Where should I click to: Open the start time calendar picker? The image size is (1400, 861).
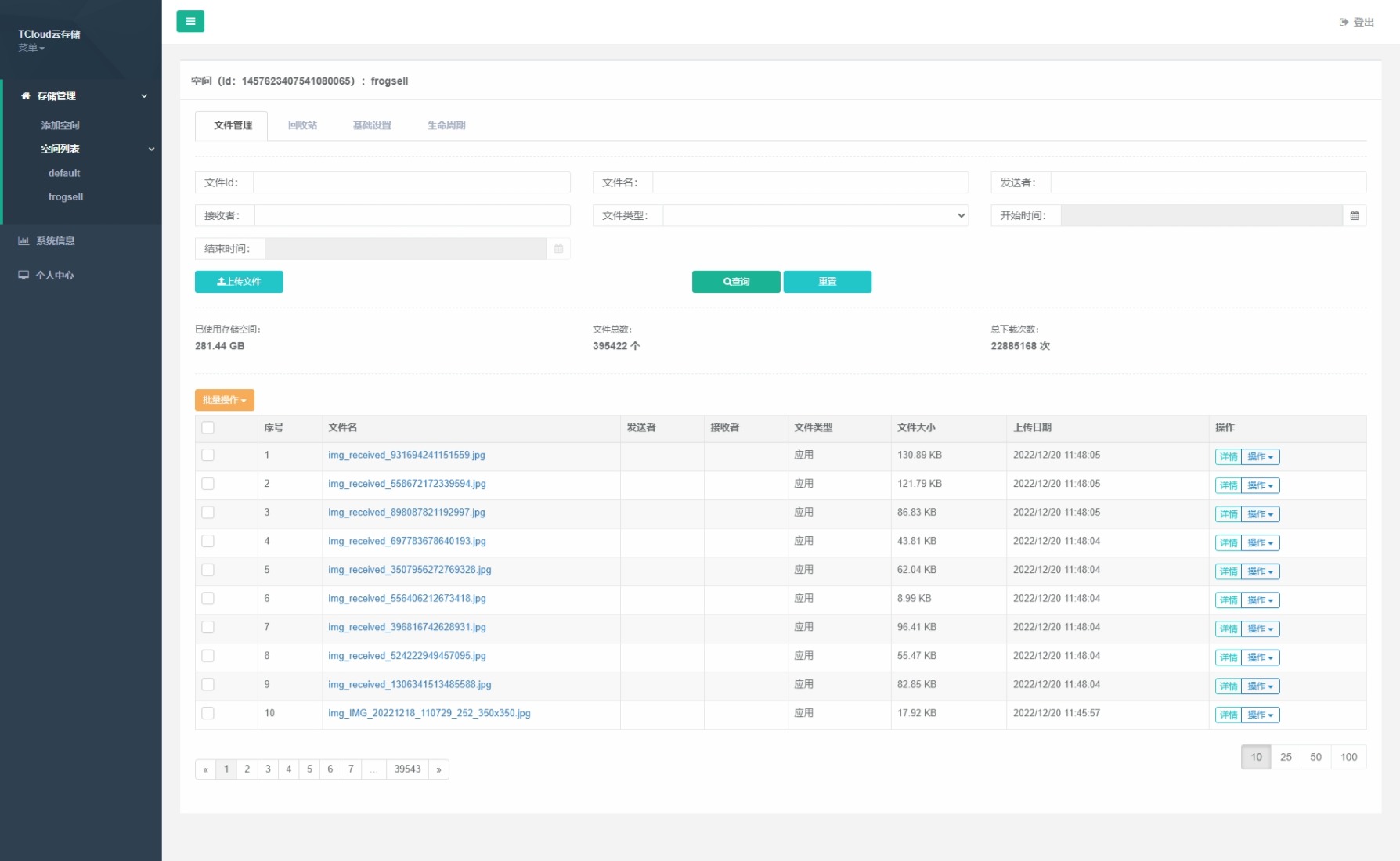click(x=1355, y=215)
